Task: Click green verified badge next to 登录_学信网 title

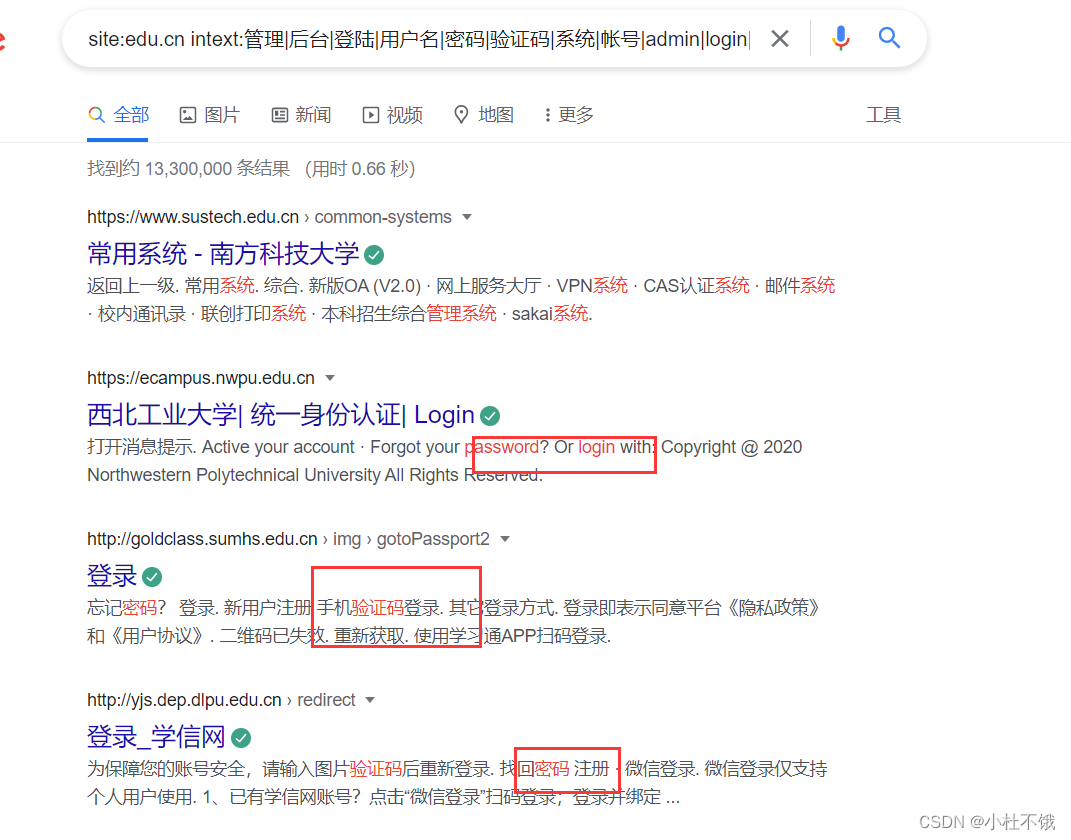Action: [240, 738]
